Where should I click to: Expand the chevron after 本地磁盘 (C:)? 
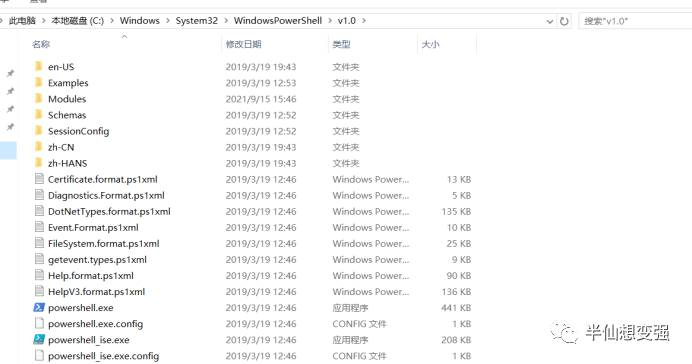[112, 21]
